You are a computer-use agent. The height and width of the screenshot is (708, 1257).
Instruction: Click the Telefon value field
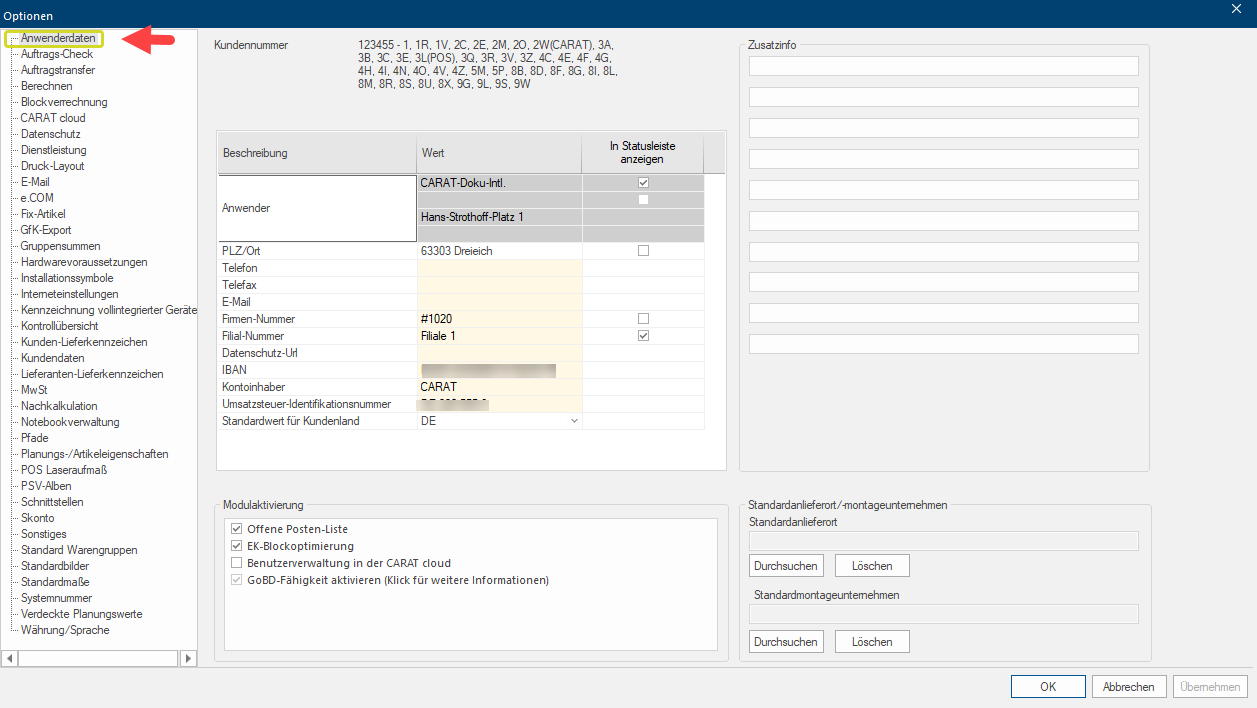tap(499, 268)
